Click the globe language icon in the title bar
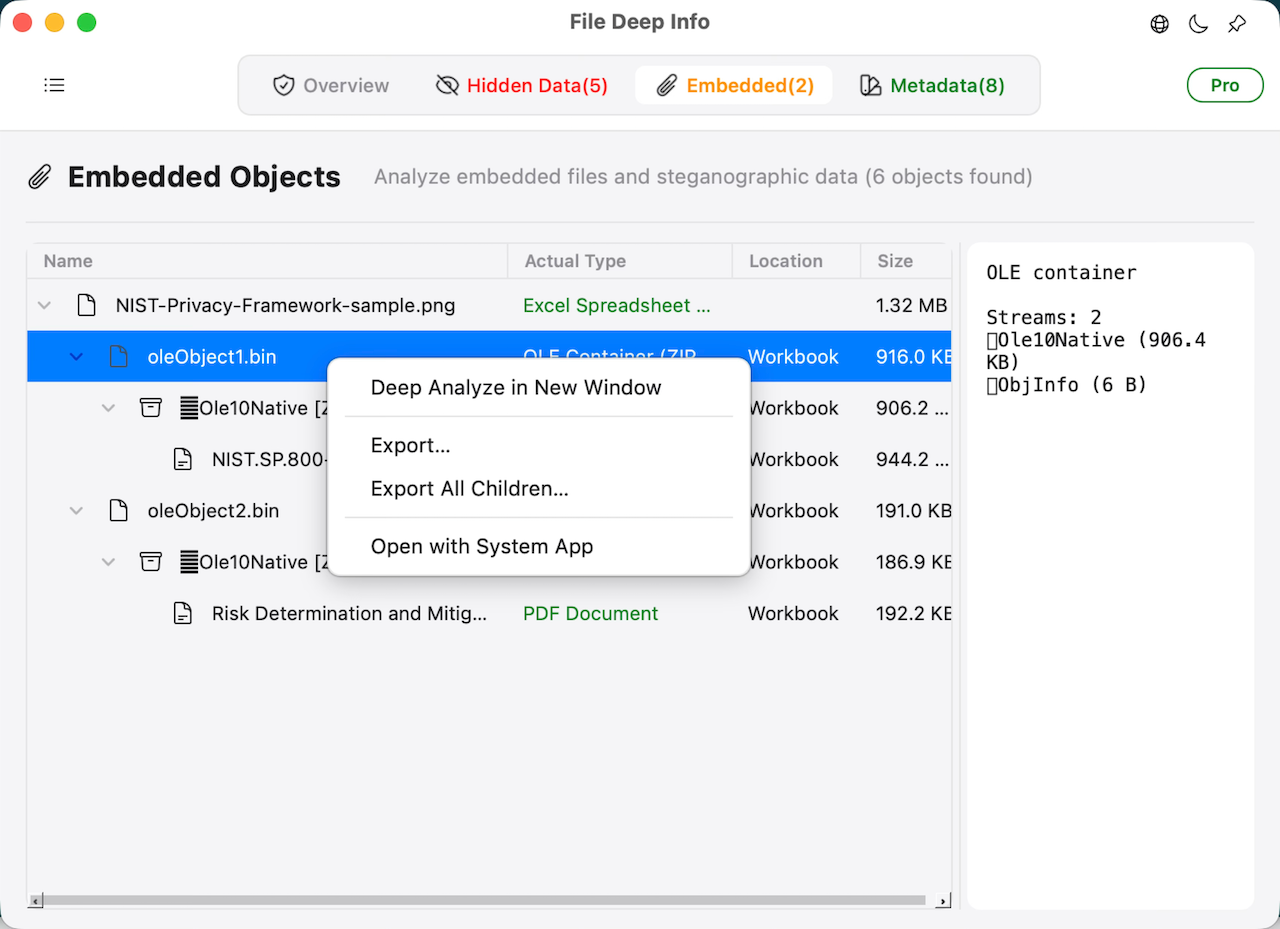The image size is (1280, 929). point(1159,23)
